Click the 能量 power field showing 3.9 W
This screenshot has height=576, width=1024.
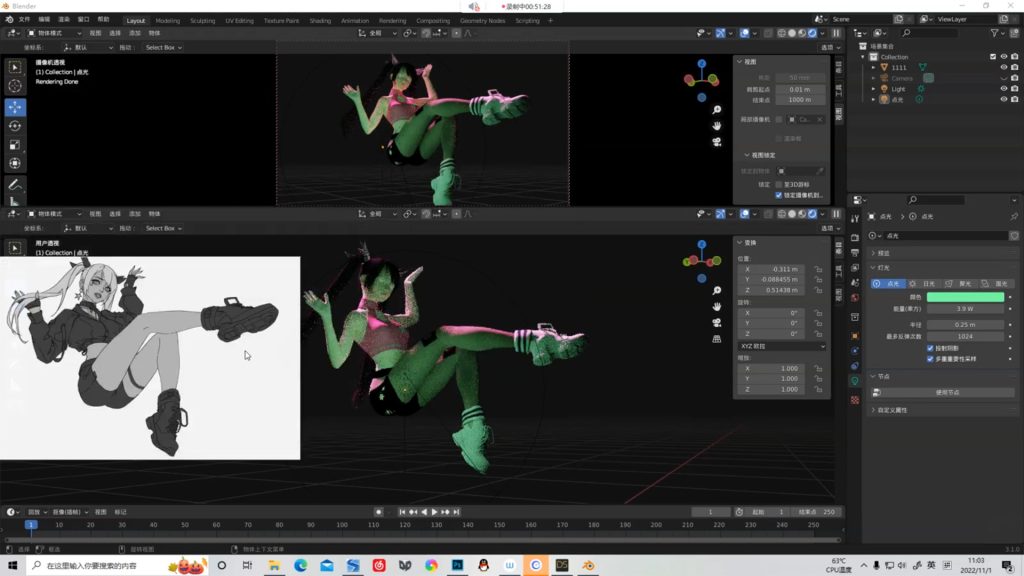coord(965,309)
